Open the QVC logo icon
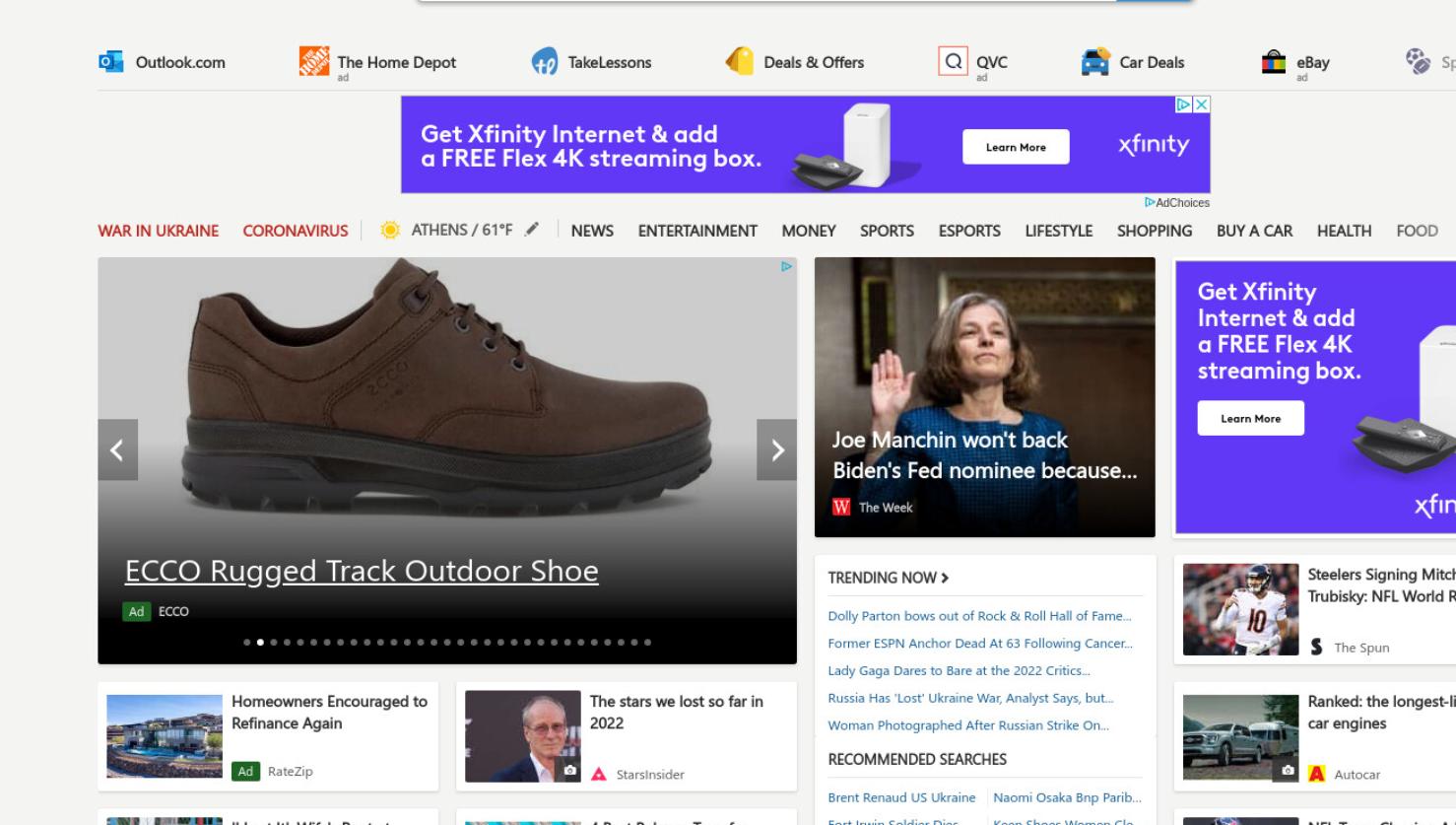The image size is (1456, 825). point(953,61)
